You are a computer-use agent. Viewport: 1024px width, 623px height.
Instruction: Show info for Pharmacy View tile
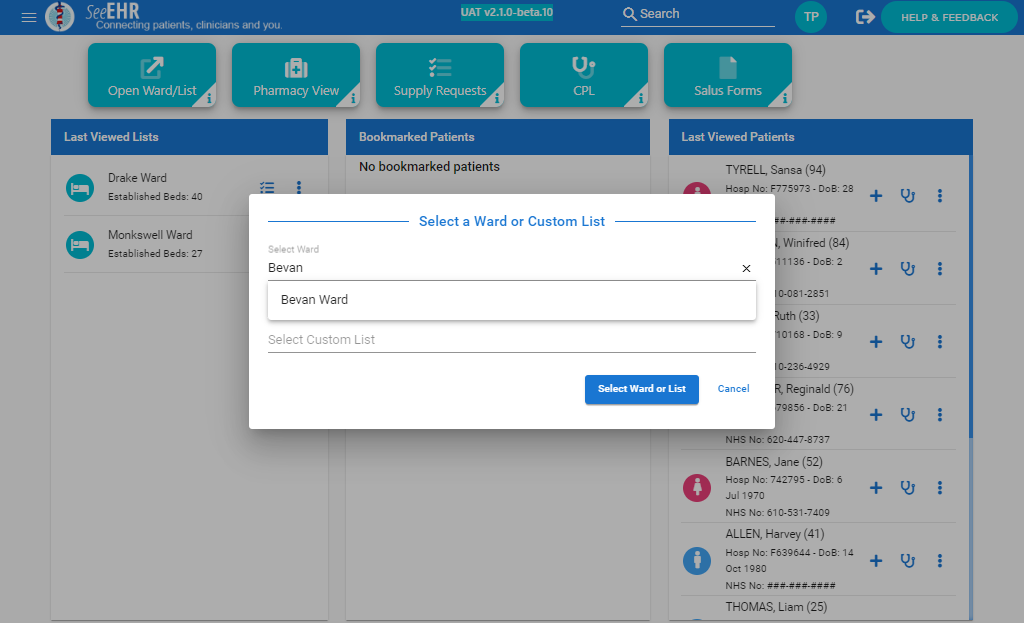coord(353,99)
